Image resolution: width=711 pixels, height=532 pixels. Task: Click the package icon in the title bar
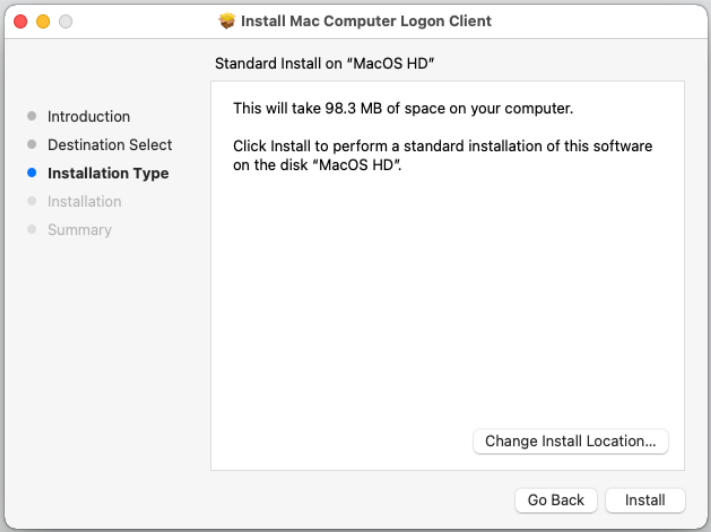[226, 21]
